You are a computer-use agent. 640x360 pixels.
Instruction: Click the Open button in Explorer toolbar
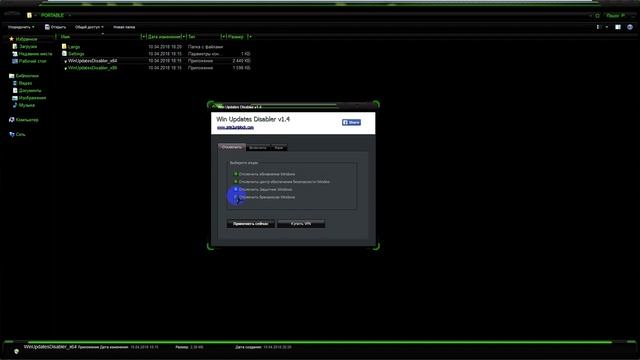click(x=55, y=27)
